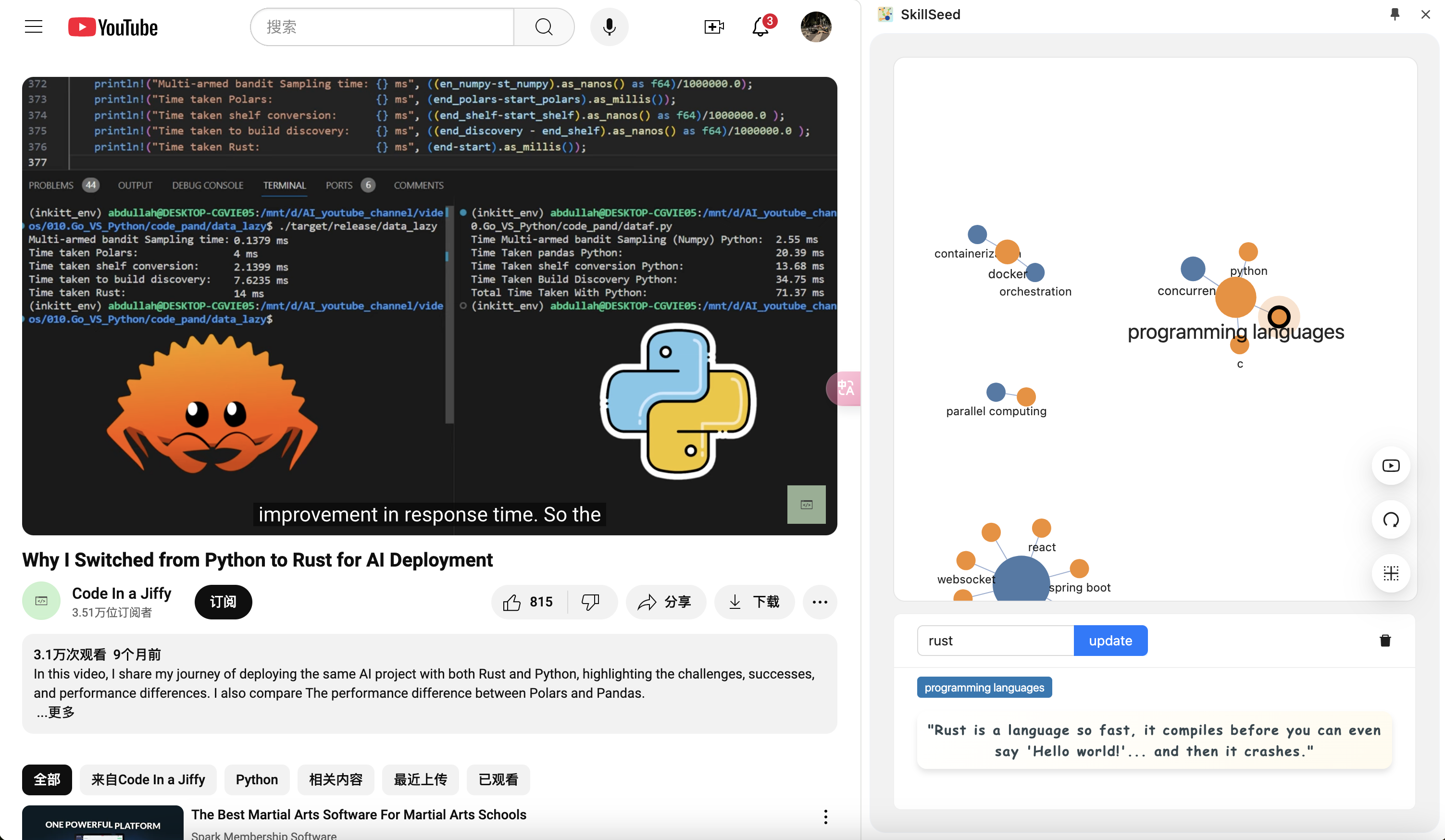Image resolution: width=1445 pixels, height=840 pixels.
Task: Open the create video icon
Action: tap(713, 27)
